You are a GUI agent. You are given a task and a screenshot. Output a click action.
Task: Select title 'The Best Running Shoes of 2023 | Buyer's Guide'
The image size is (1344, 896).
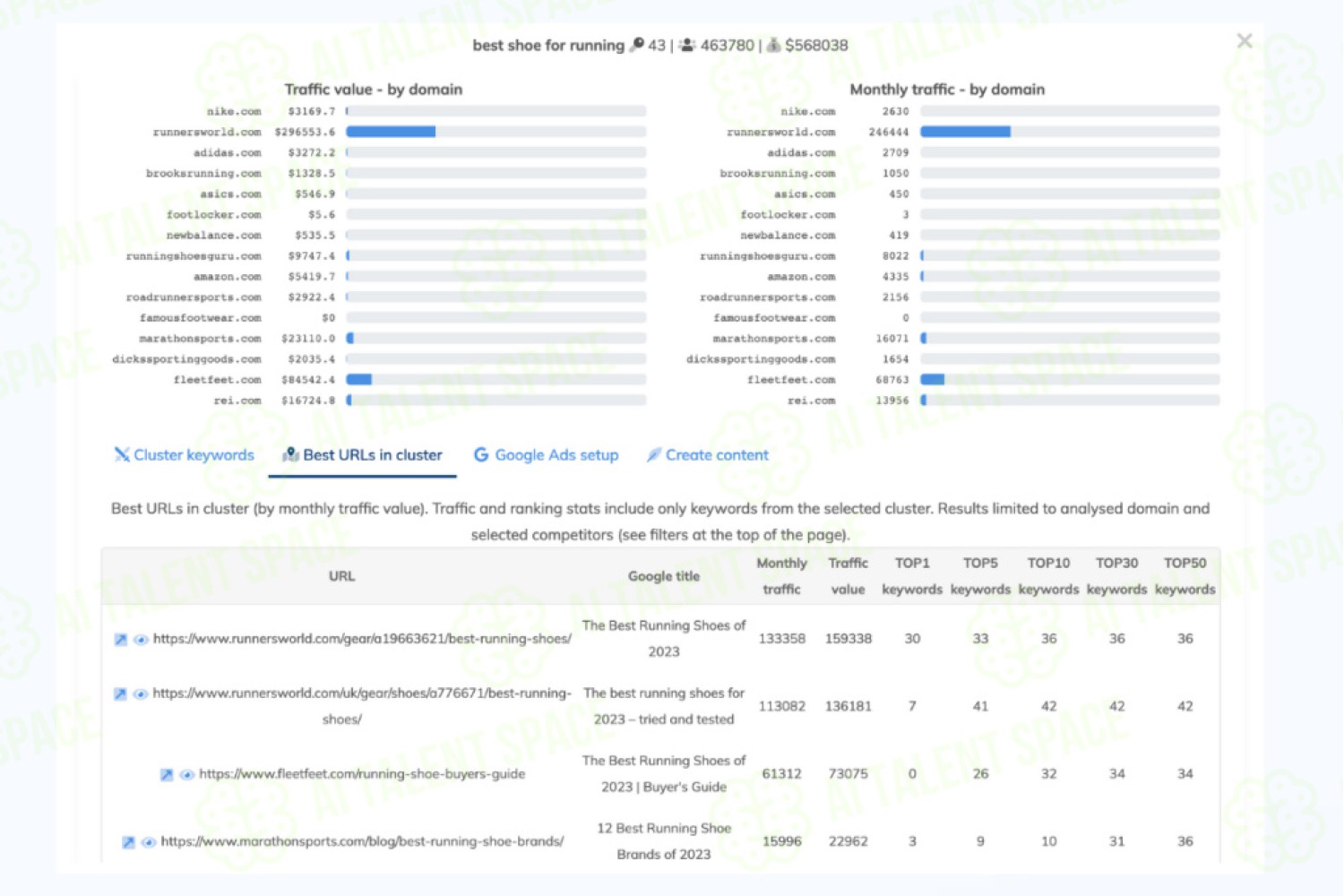coord(664,774)
